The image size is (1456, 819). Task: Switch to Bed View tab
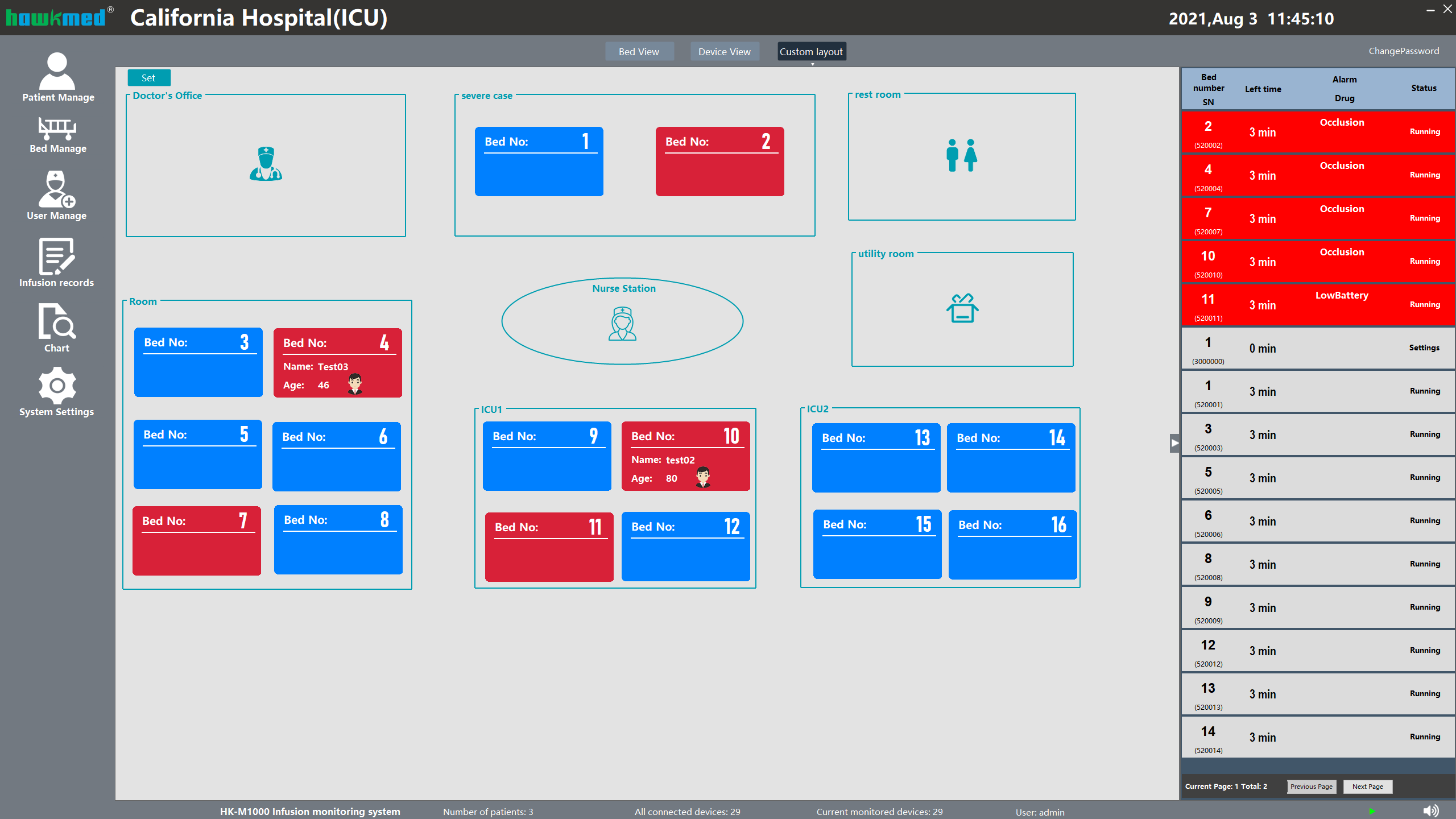pos(639,52)
